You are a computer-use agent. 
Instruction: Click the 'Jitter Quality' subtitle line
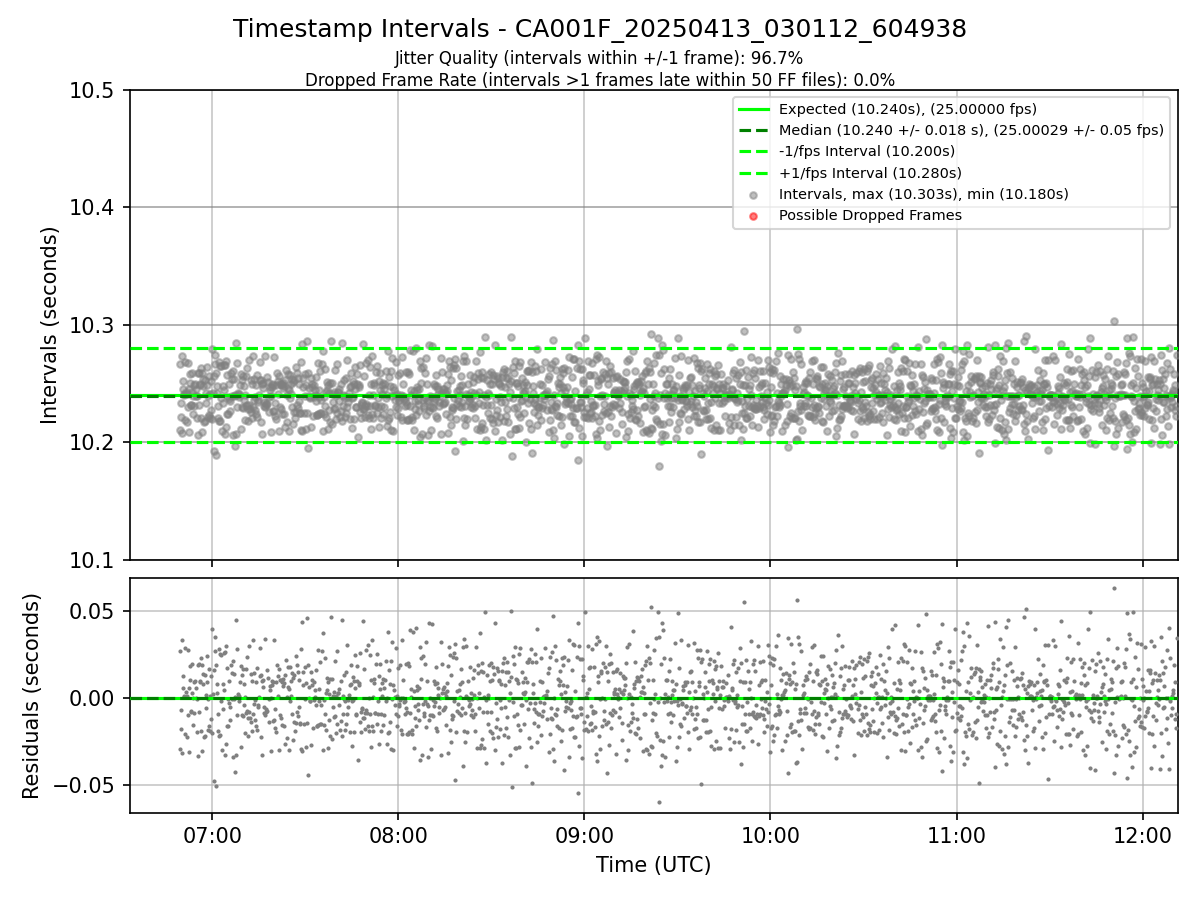point(599,59)
